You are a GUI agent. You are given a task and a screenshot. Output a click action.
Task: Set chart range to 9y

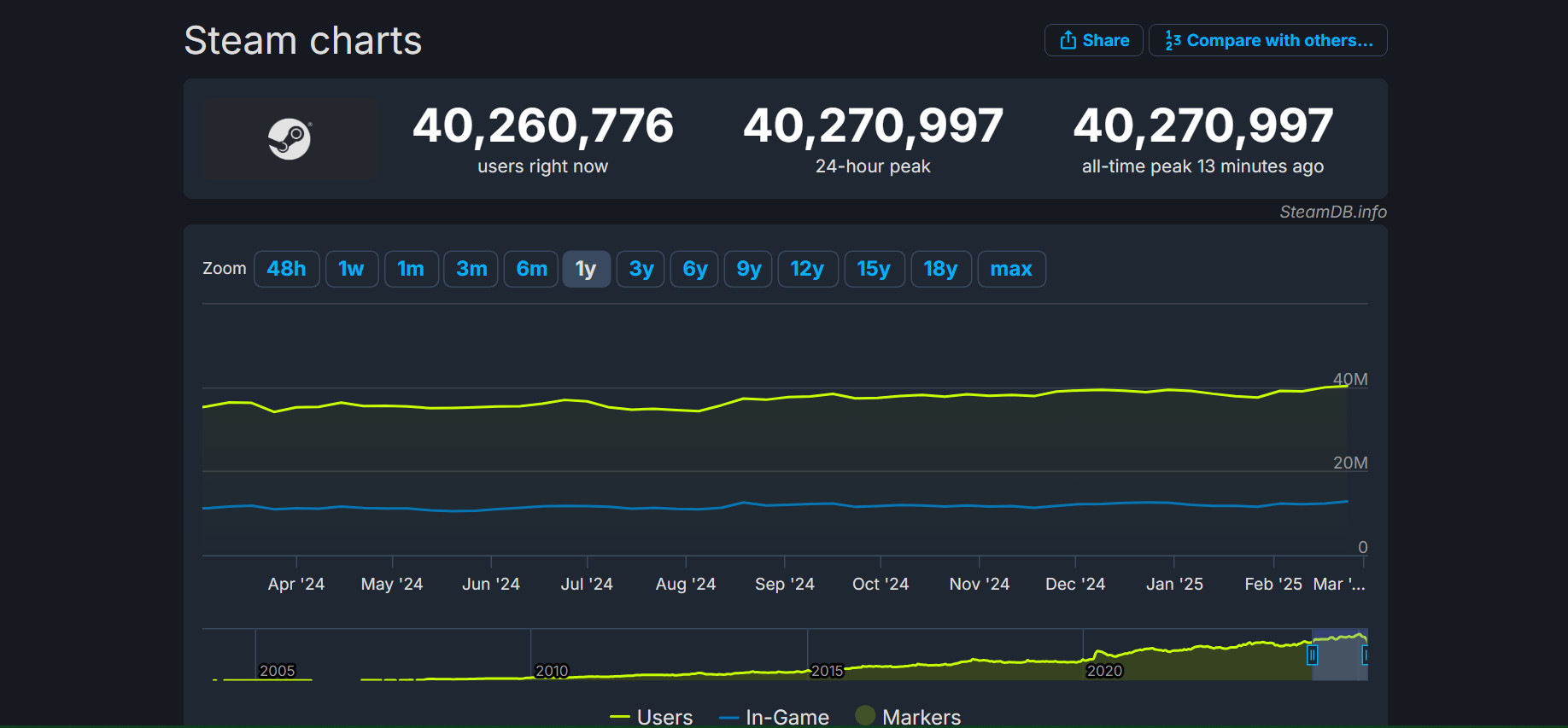pos(748,269)
